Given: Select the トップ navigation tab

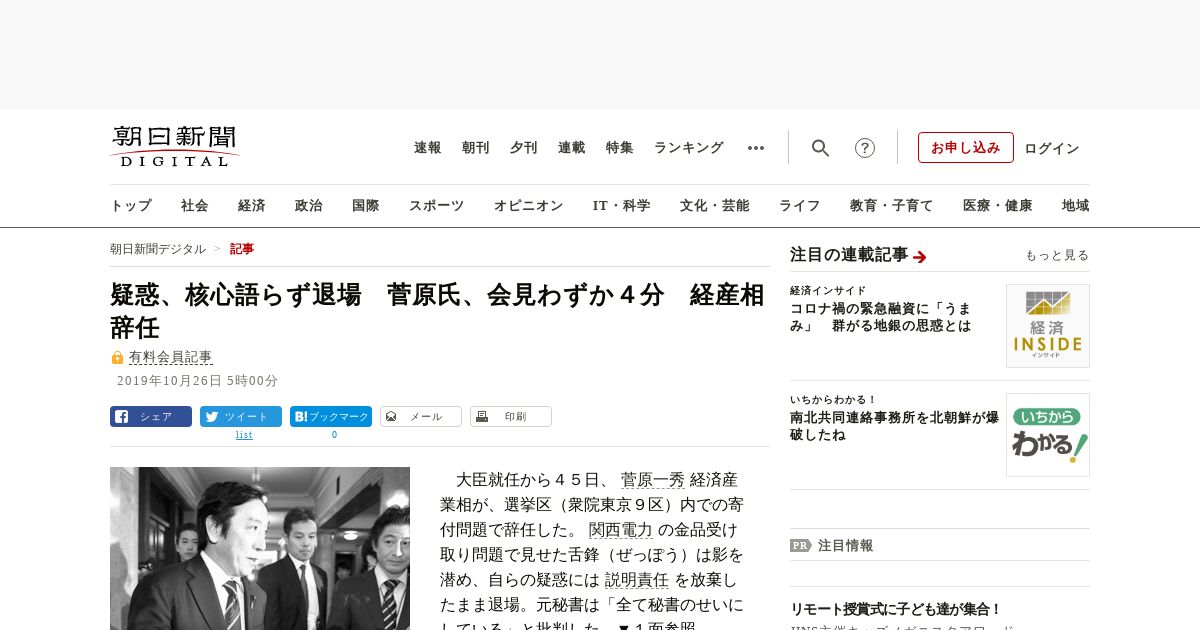Looking at the screenshot, I should pyautogui.click(x=131, y=206).
